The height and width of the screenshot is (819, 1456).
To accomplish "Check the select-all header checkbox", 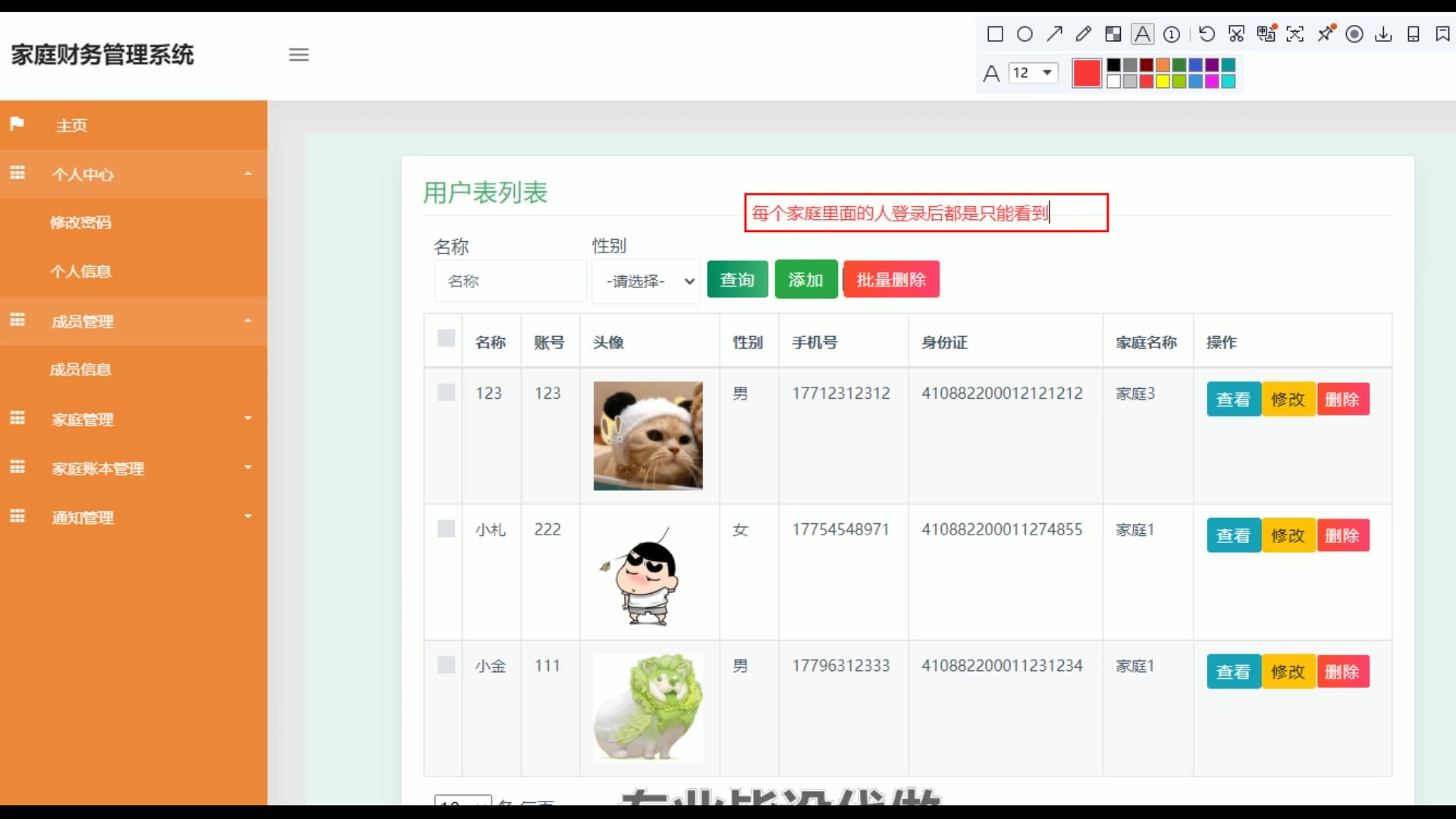I will tap(446, 338).
